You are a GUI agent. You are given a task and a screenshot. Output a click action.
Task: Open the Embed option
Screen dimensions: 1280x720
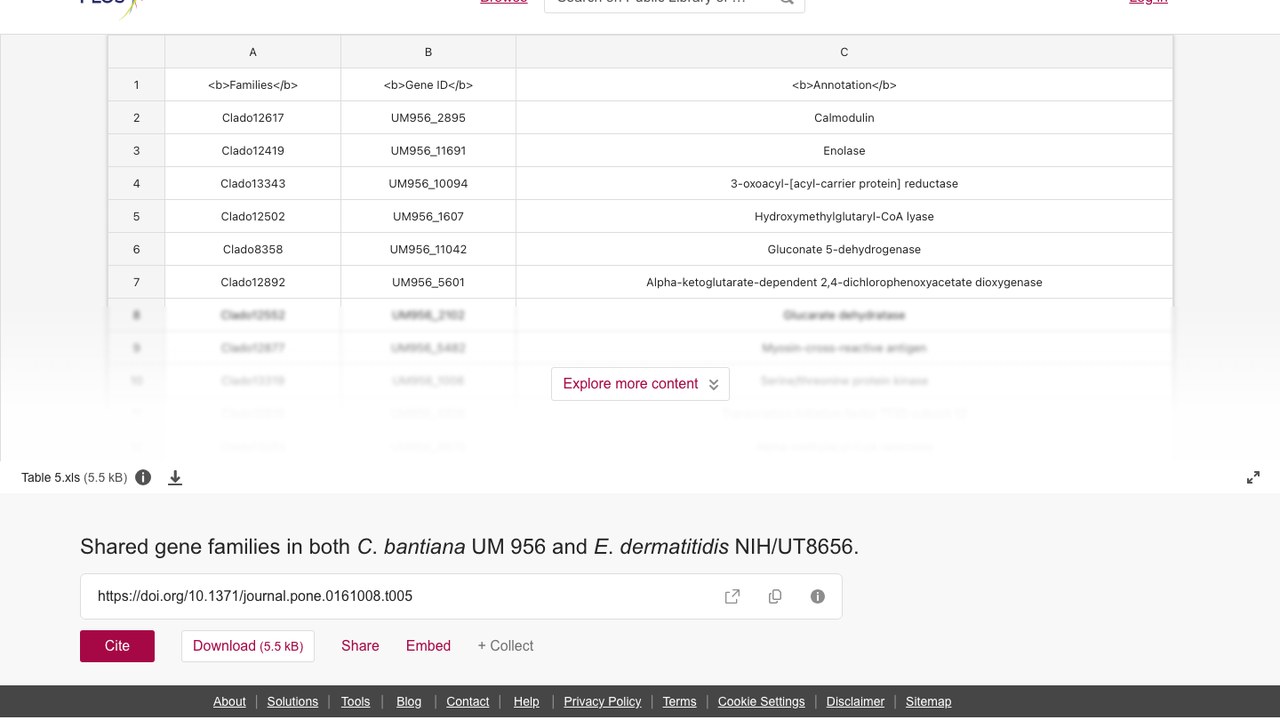click(x=428, y=646)
